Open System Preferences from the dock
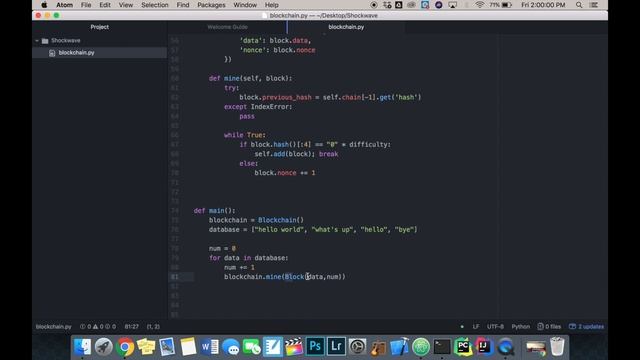The image size is (640, 360). click(358, 347)
